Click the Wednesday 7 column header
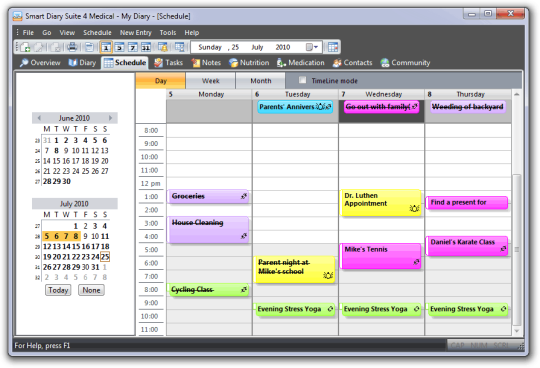This screenshot has width=540, height=368. click(x=382, y=94)
